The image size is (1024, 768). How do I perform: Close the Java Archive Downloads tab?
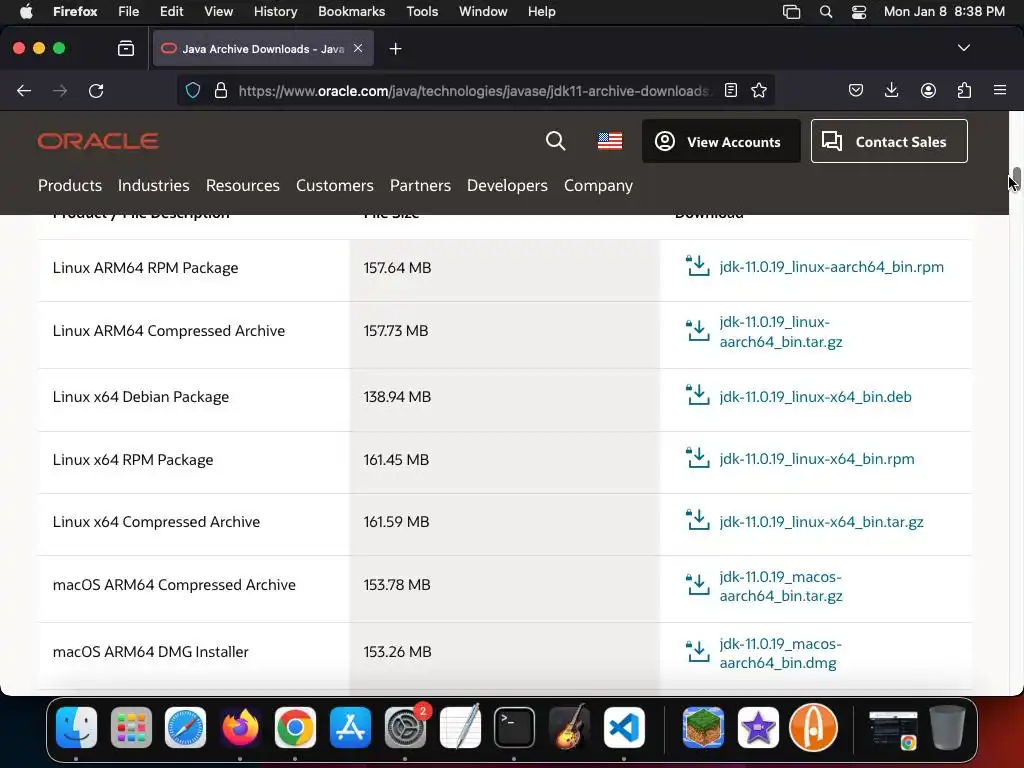(x=358, y=48)
